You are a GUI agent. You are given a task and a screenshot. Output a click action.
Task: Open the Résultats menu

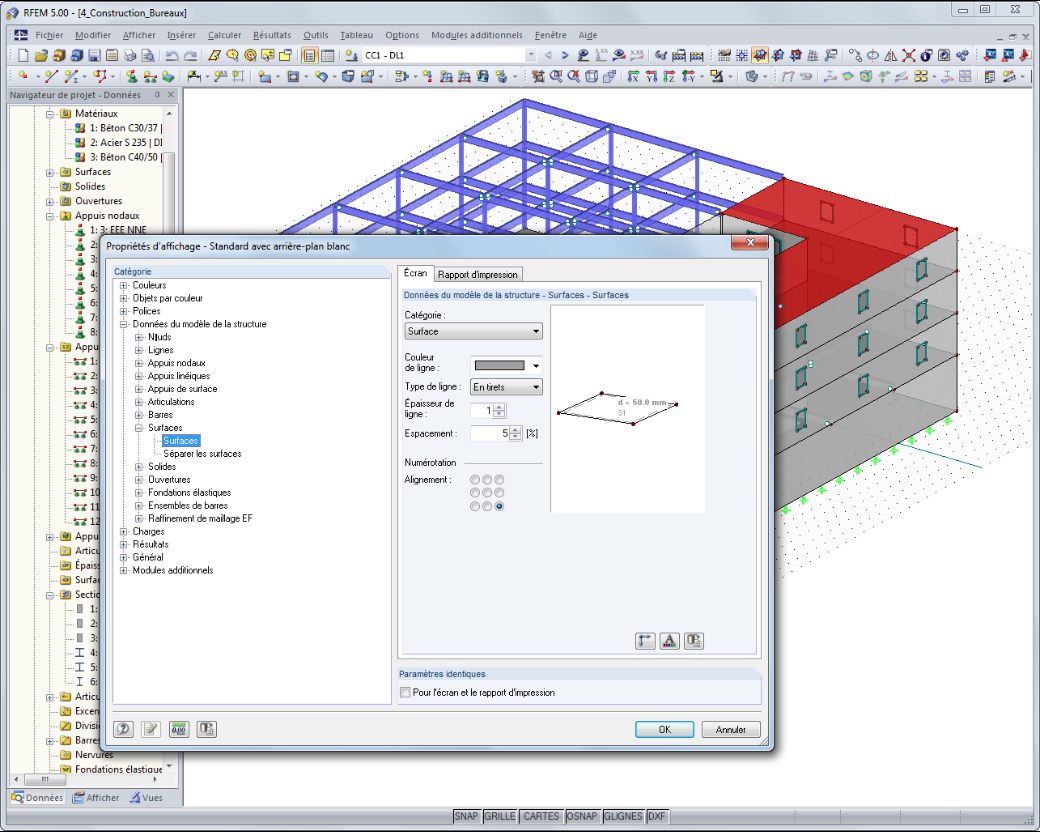pos(272,35)
